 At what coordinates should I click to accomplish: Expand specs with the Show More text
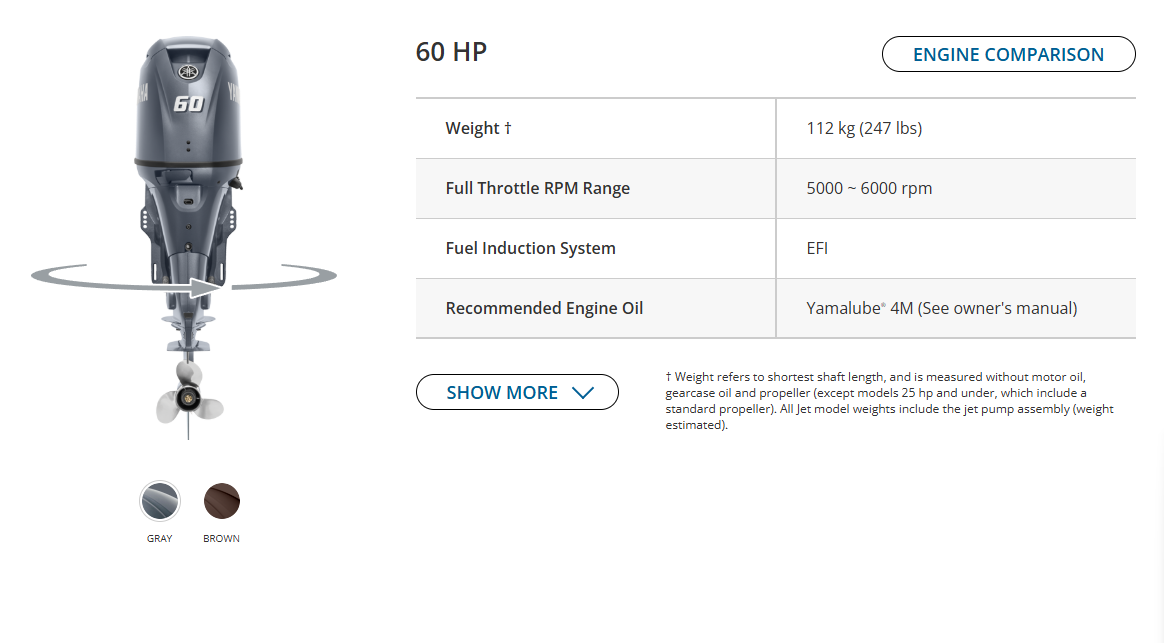[502, 393]
